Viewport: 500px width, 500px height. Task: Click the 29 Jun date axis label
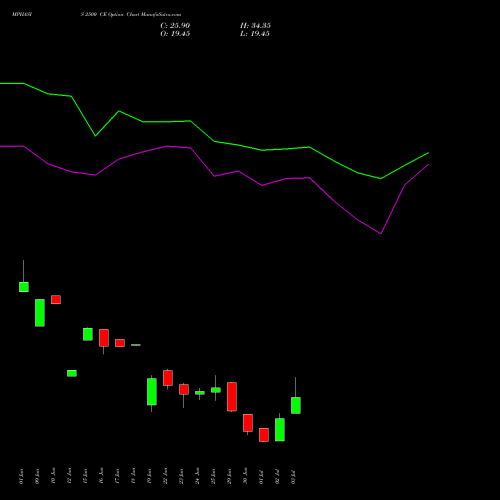pos(229,476)
